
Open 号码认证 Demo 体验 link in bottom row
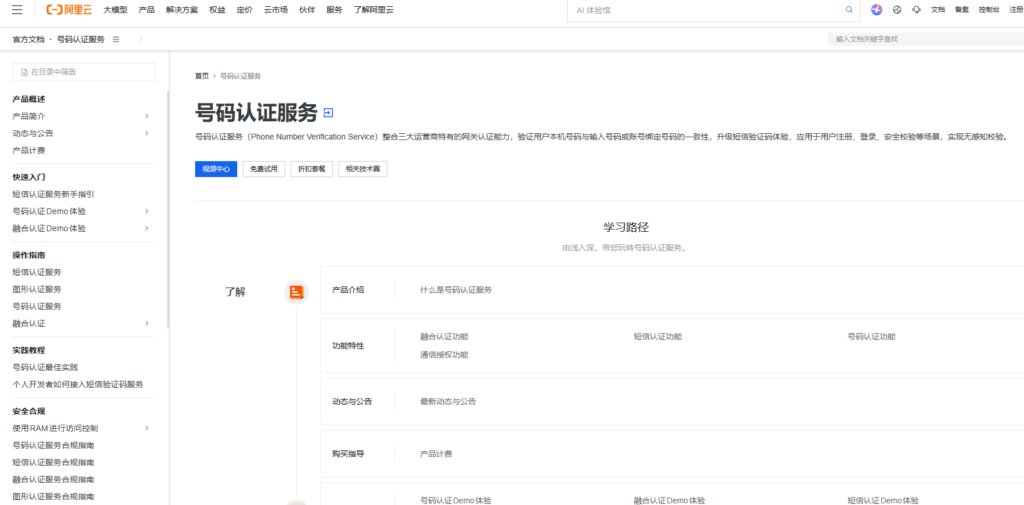[x=456, y=500]
